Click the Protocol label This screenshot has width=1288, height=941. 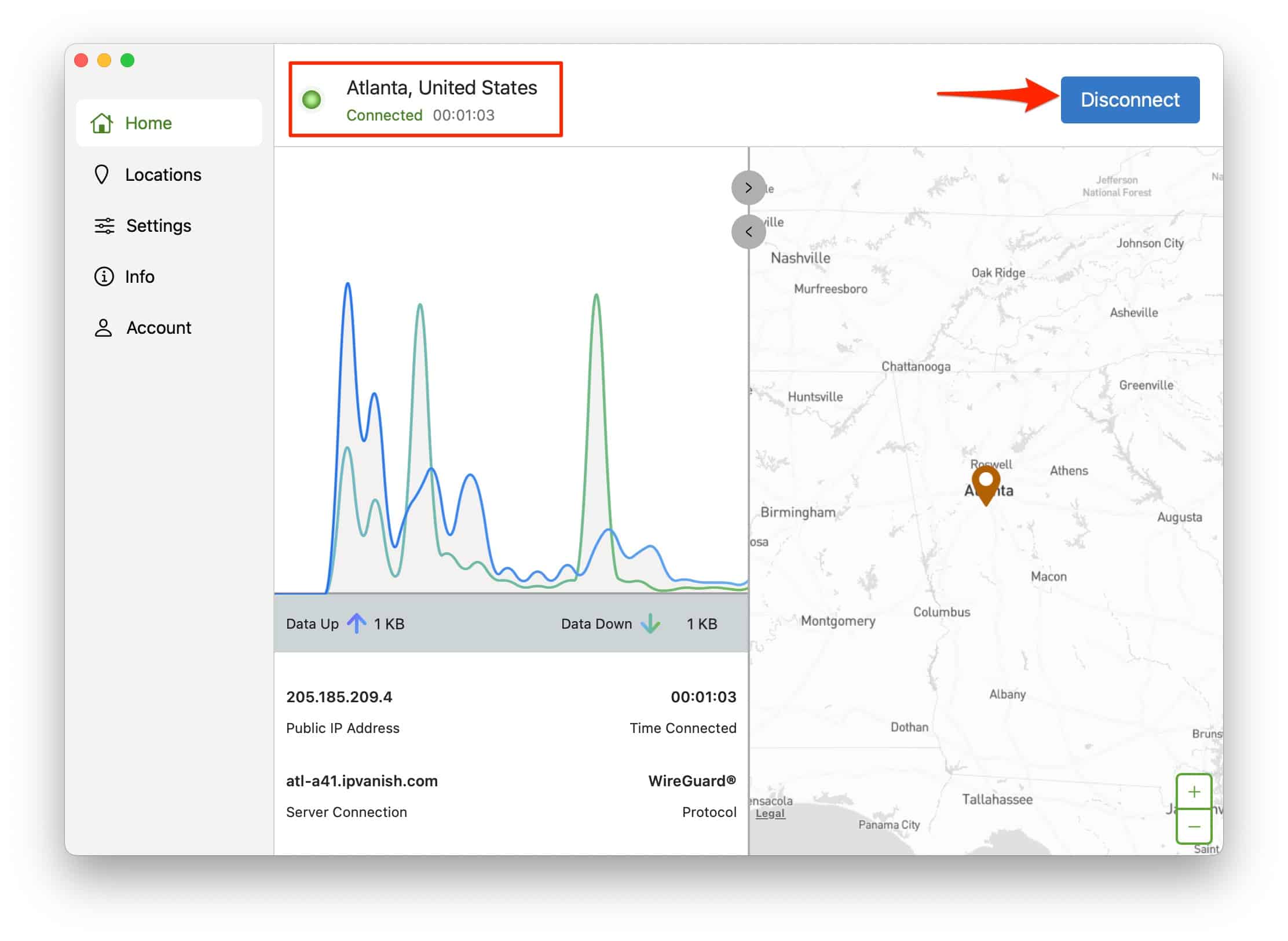tap(709, 812)
